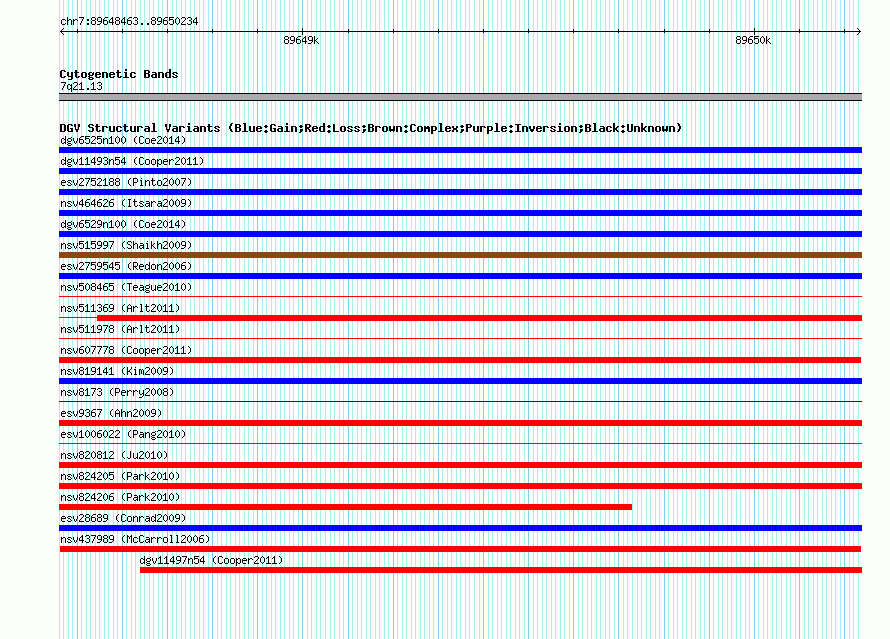Click the right arrow on the ruler
This screenshot has height=639, width=890.
tap(859, 32)
